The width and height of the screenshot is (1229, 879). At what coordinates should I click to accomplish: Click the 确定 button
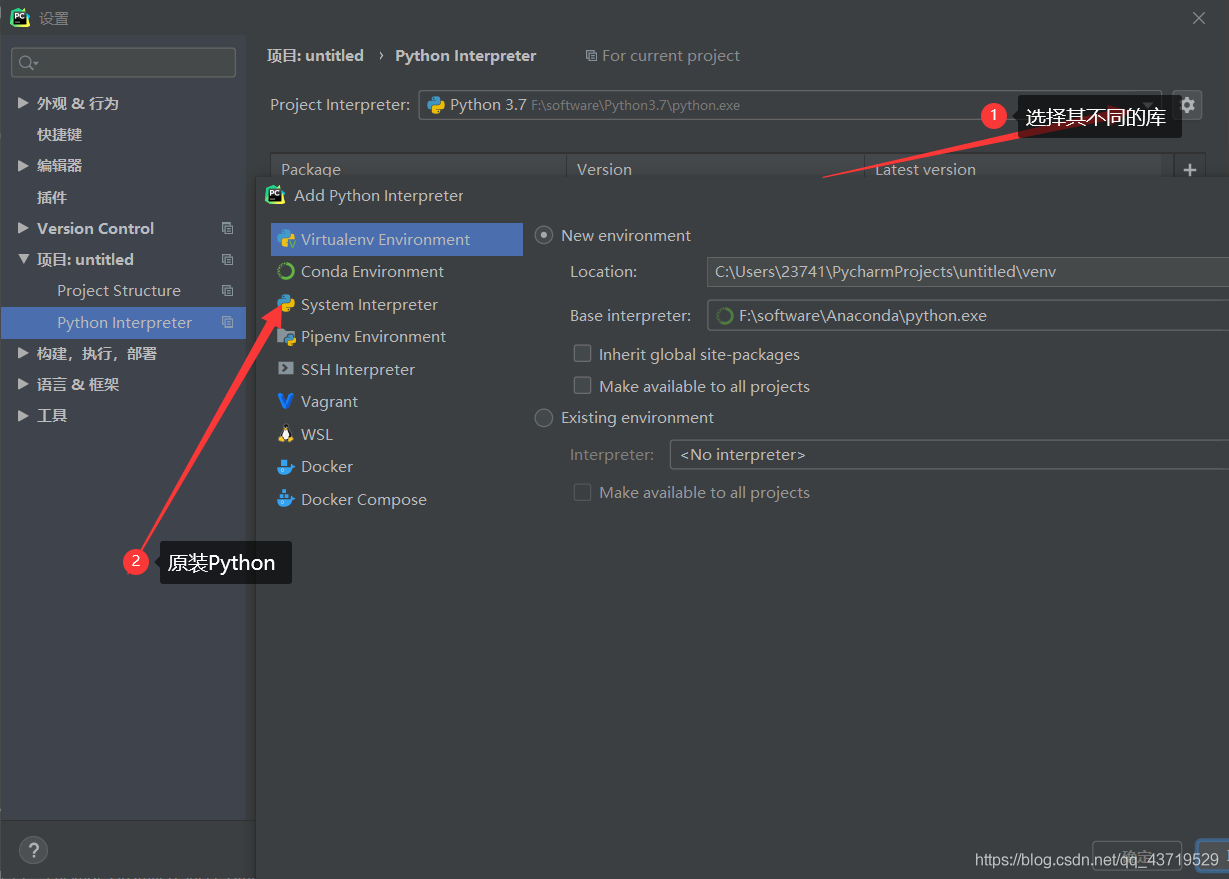pos(1137,857)
